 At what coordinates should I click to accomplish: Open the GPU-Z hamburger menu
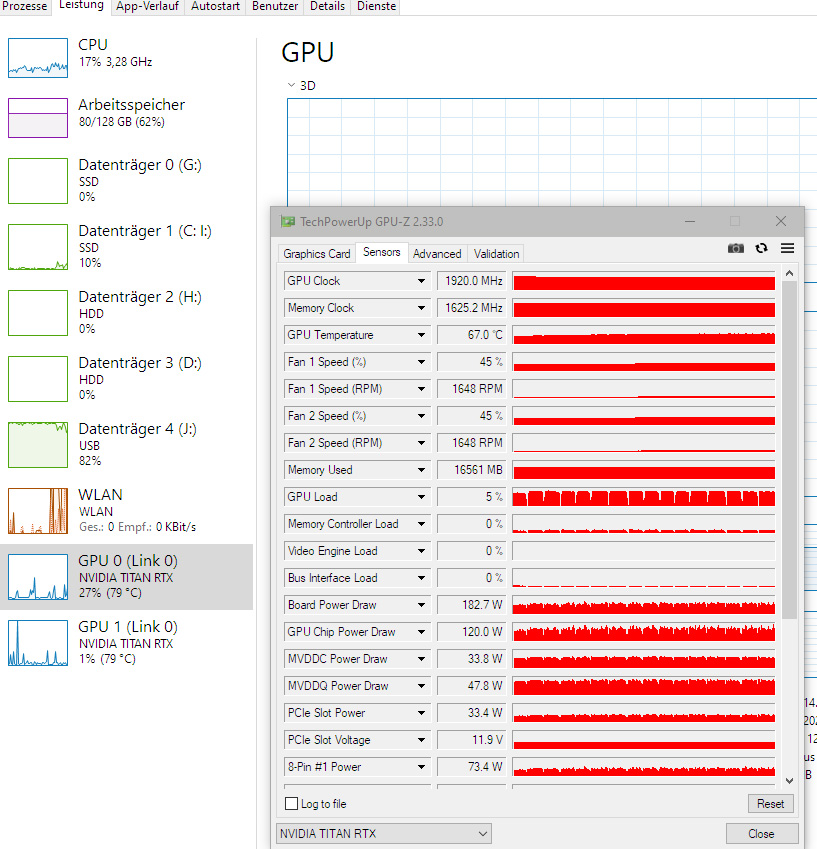pyautogui.click(x=787, y=248)
